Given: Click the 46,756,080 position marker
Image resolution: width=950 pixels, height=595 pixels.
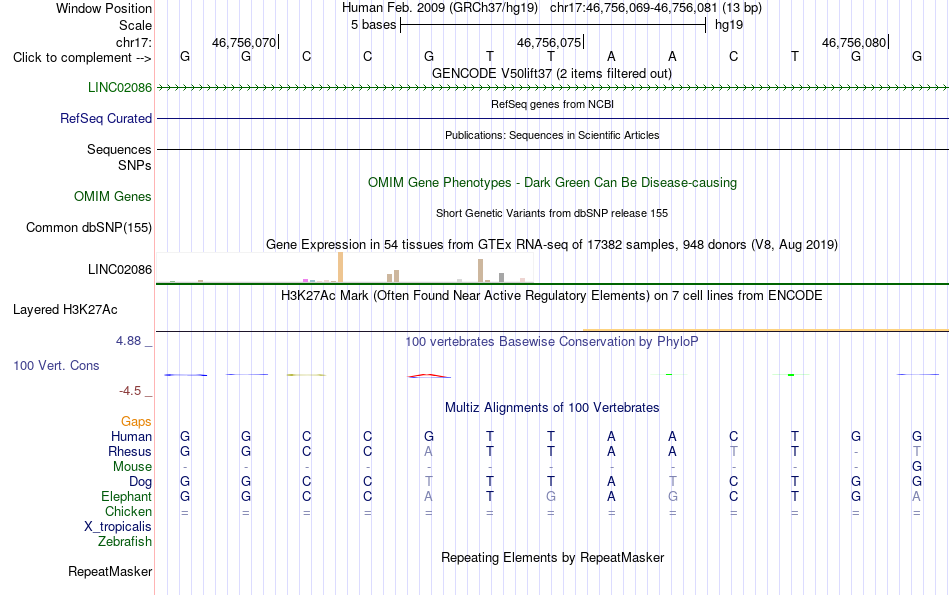Looking at the screenshot, I should [x=854, y=42].
